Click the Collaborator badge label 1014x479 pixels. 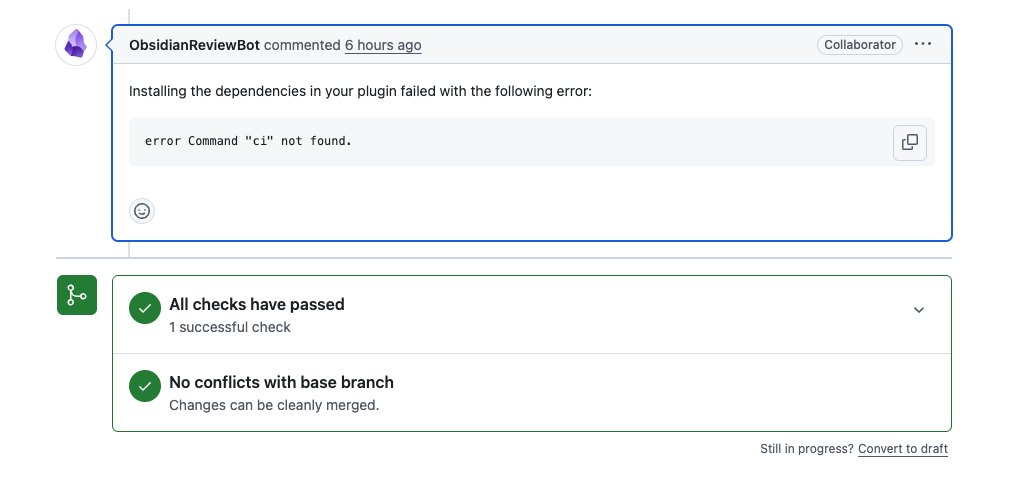click(860, 45)
